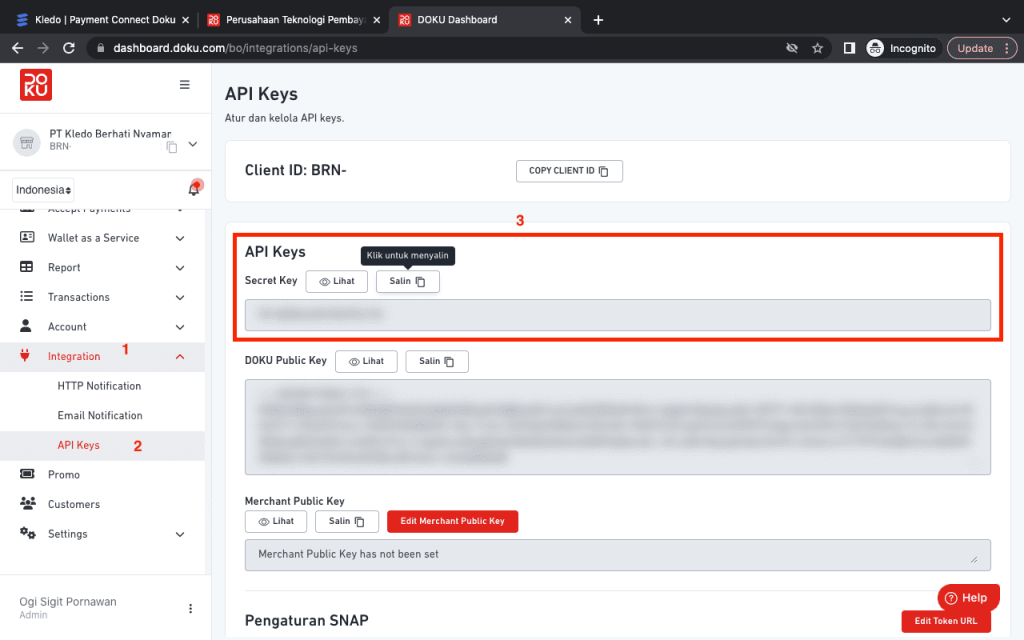Bookmark this page with star icon

point(817,48)
